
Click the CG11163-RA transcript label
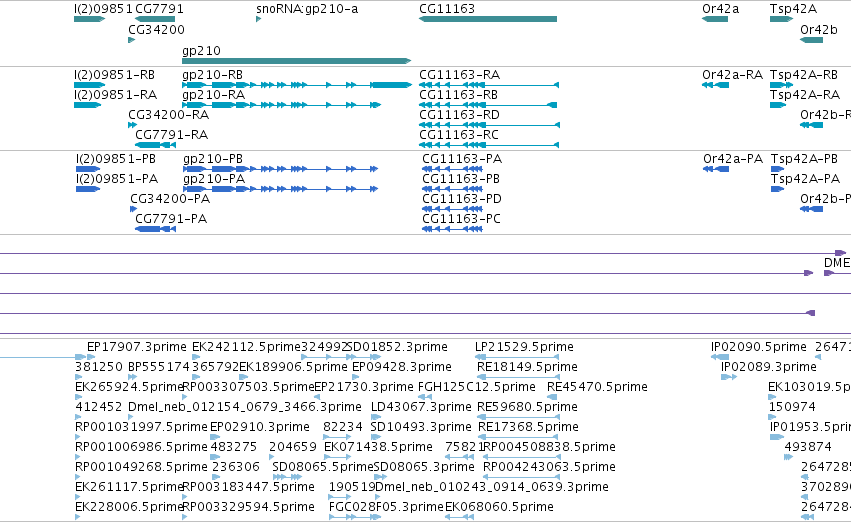459,75
